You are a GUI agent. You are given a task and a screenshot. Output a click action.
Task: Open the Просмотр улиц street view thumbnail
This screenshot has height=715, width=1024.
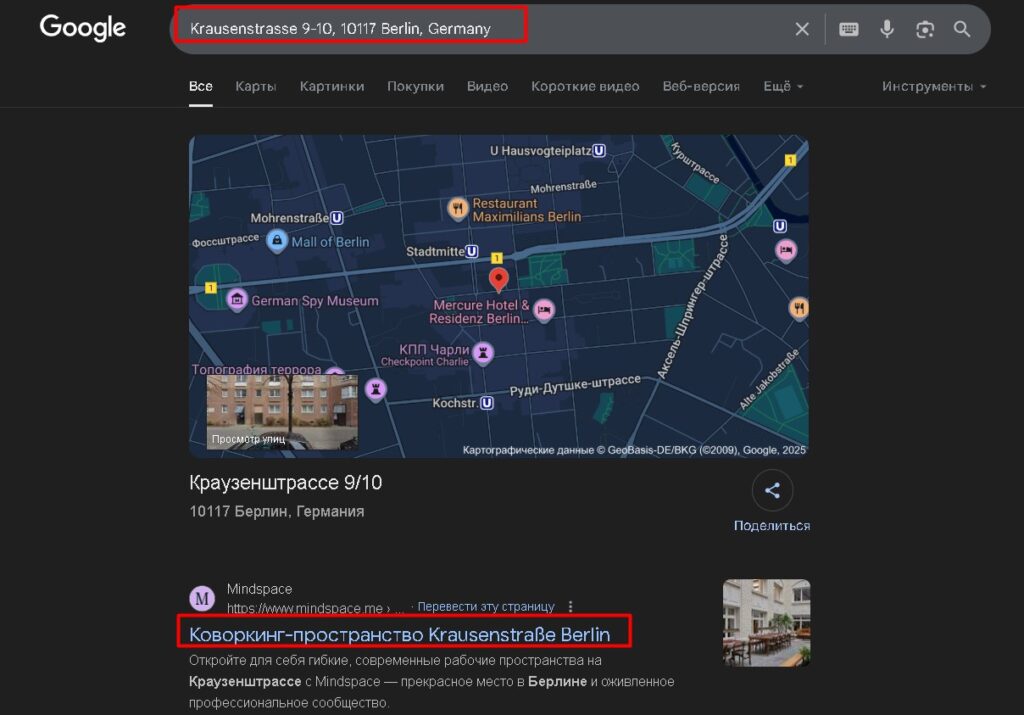click(x=282, y=412)
